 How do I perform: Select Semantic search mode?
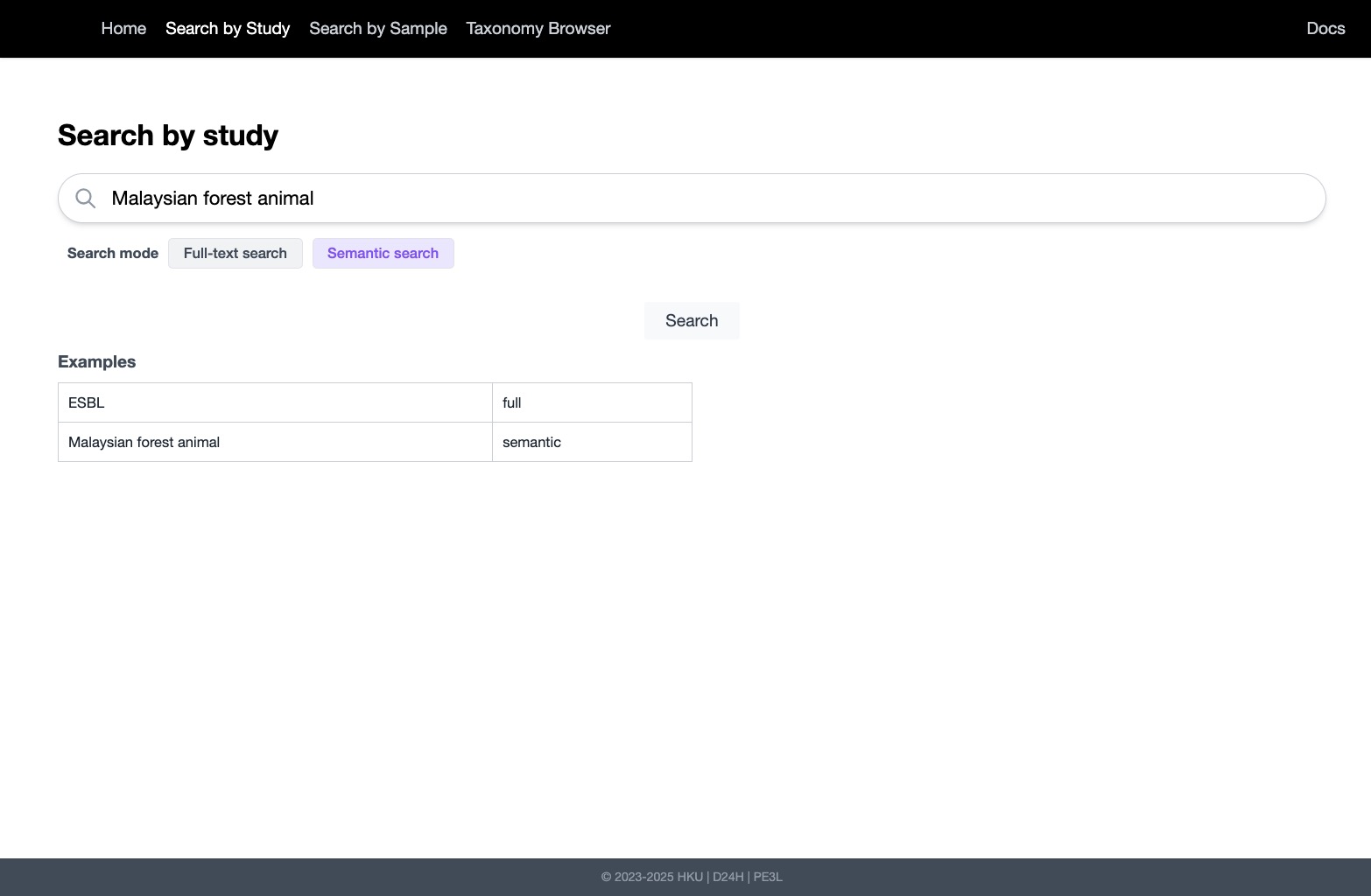point(383,254)
